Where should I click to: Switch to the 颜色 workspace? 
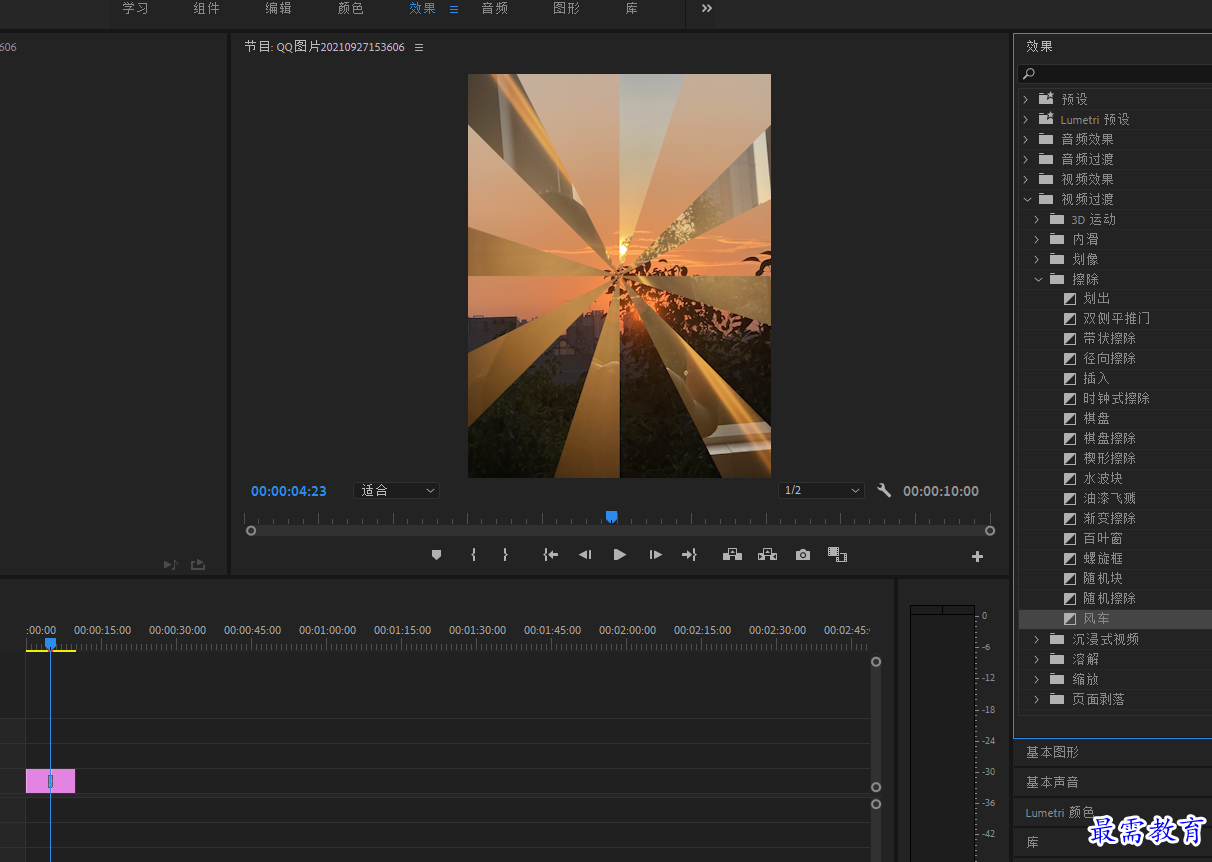coord(351,8)
